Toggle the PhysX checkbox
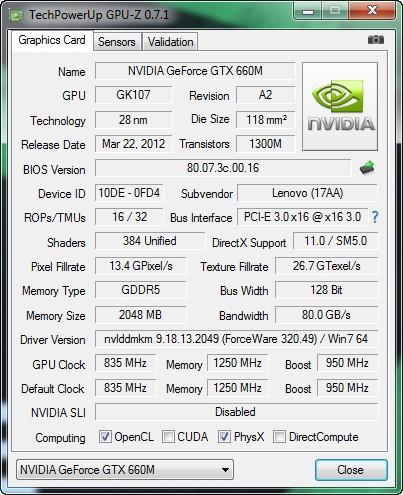Screen dimensions: 403x495 [224, 436]
